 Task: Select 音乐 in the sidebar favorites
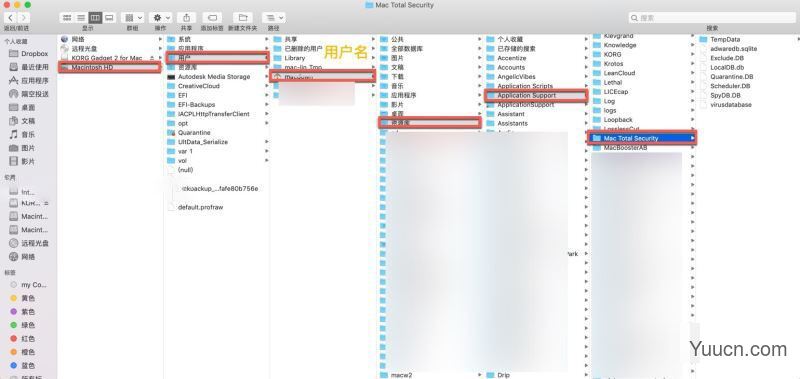(x=23, y=135)
